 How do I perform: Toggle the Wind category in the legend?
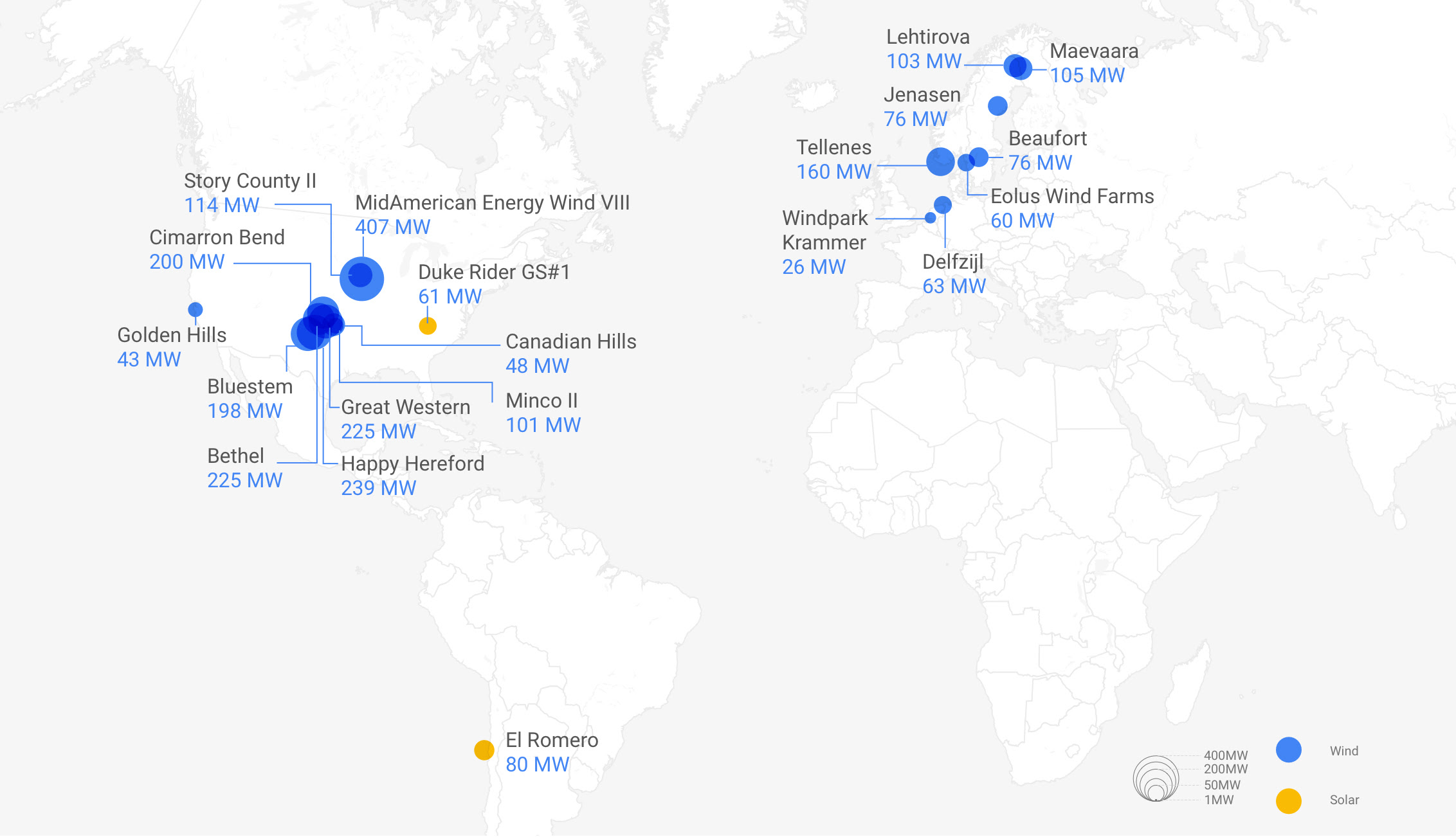pyautogui.click(x=1289, y=750)
